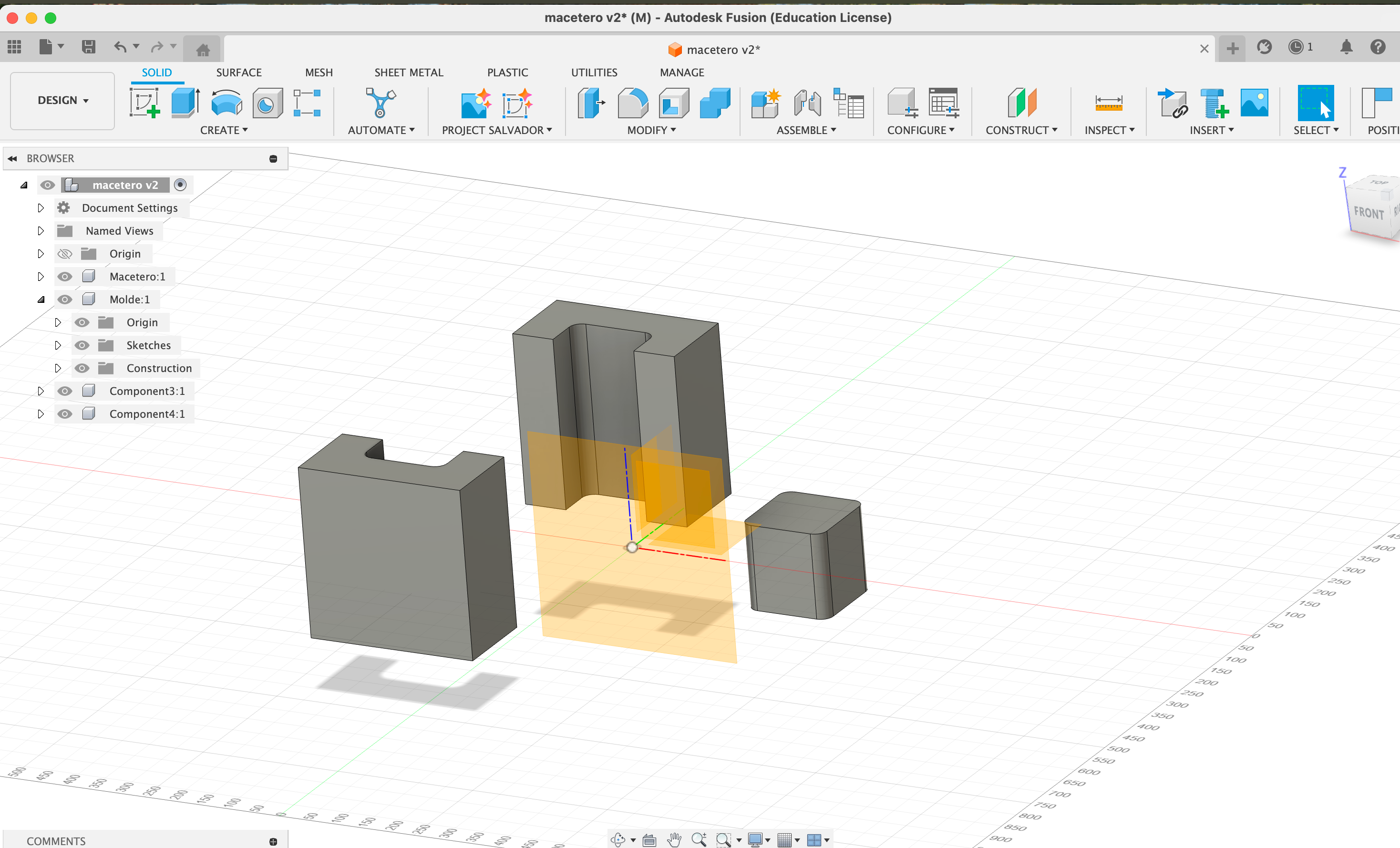Expand Component3:1 node
Image resolution: width=1400 pixels, height=848 pixels.
click(x=41, y=391)
